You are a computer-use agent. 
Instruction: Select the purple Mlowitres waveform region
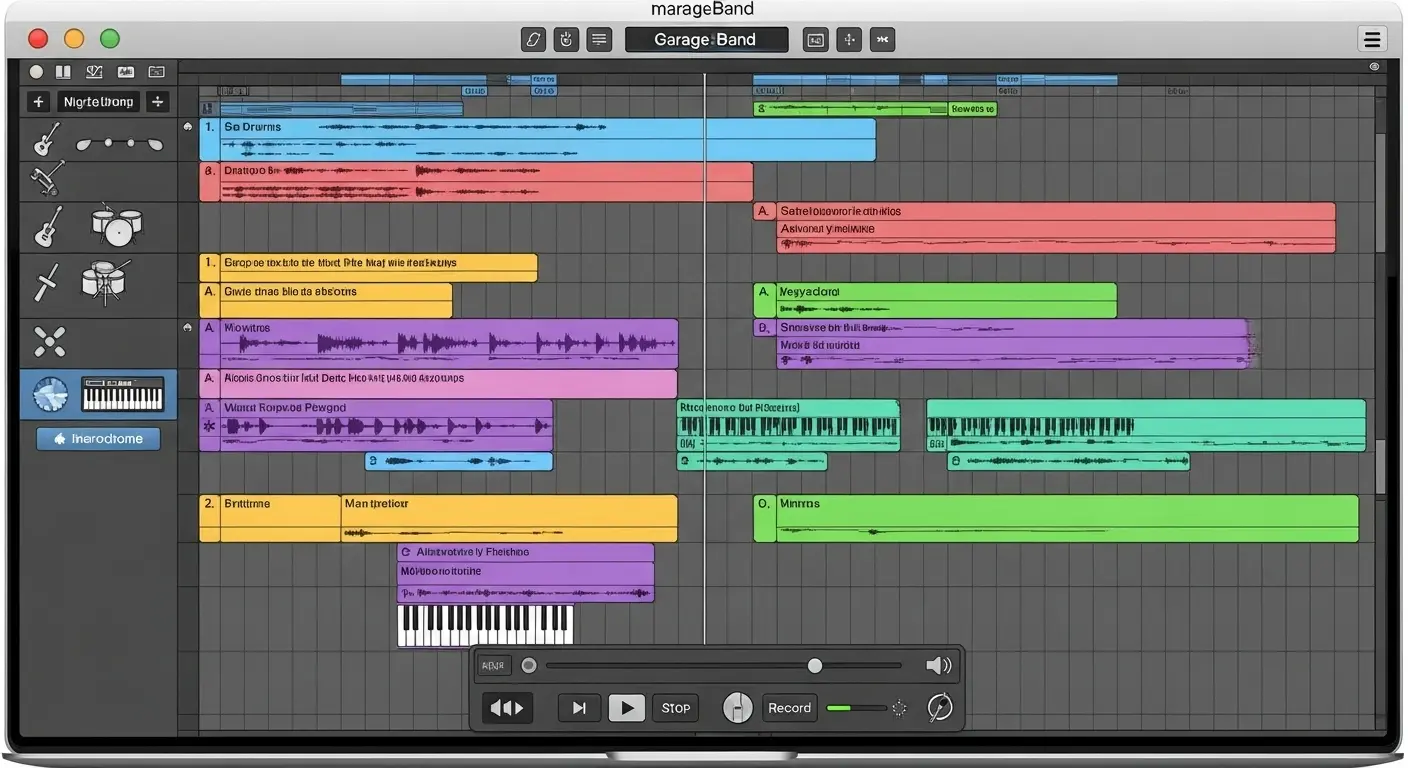coord(438,343)
